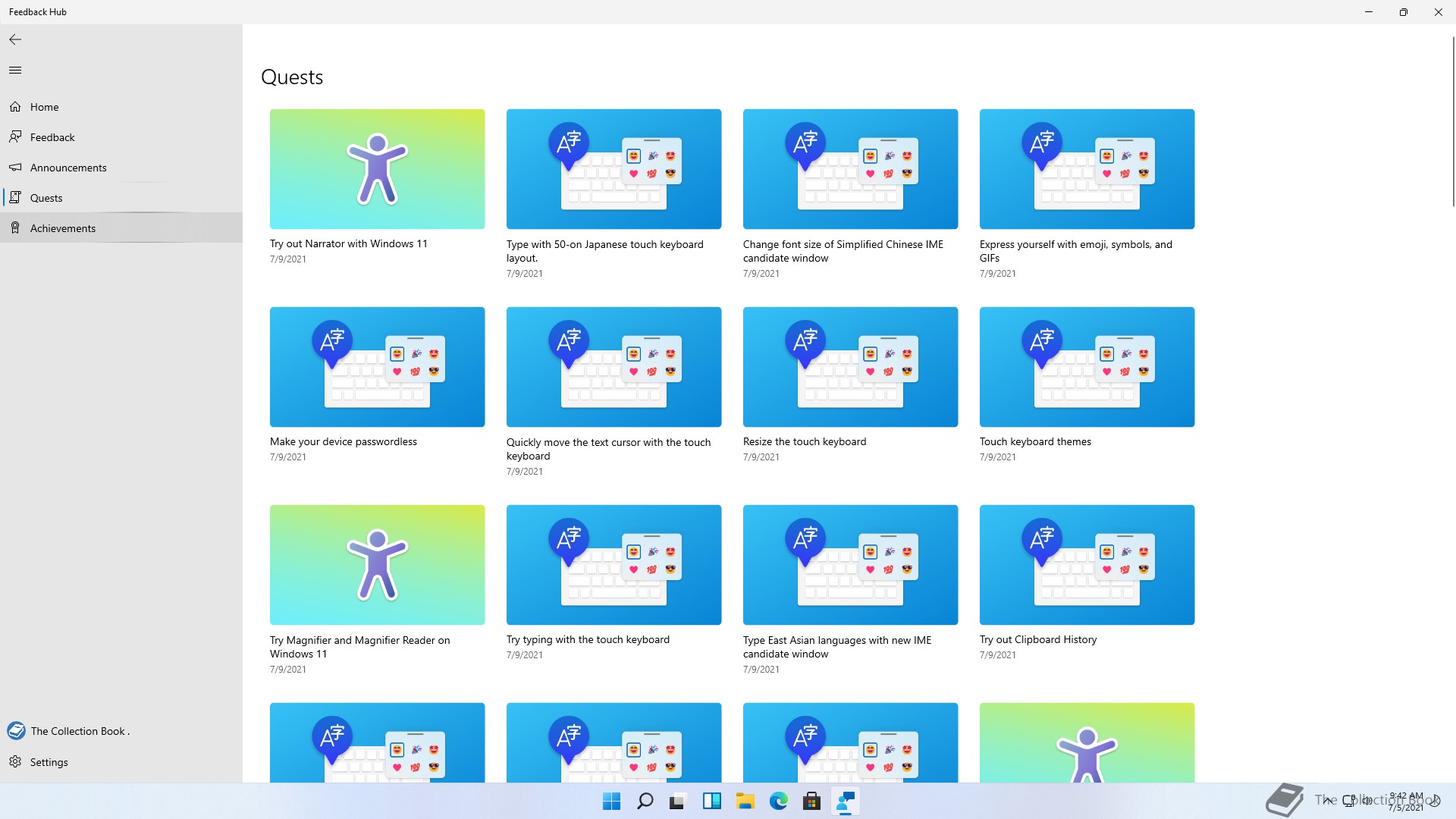Open Task View on the taskbar
1456x819 pixels.
coord(678,801)
